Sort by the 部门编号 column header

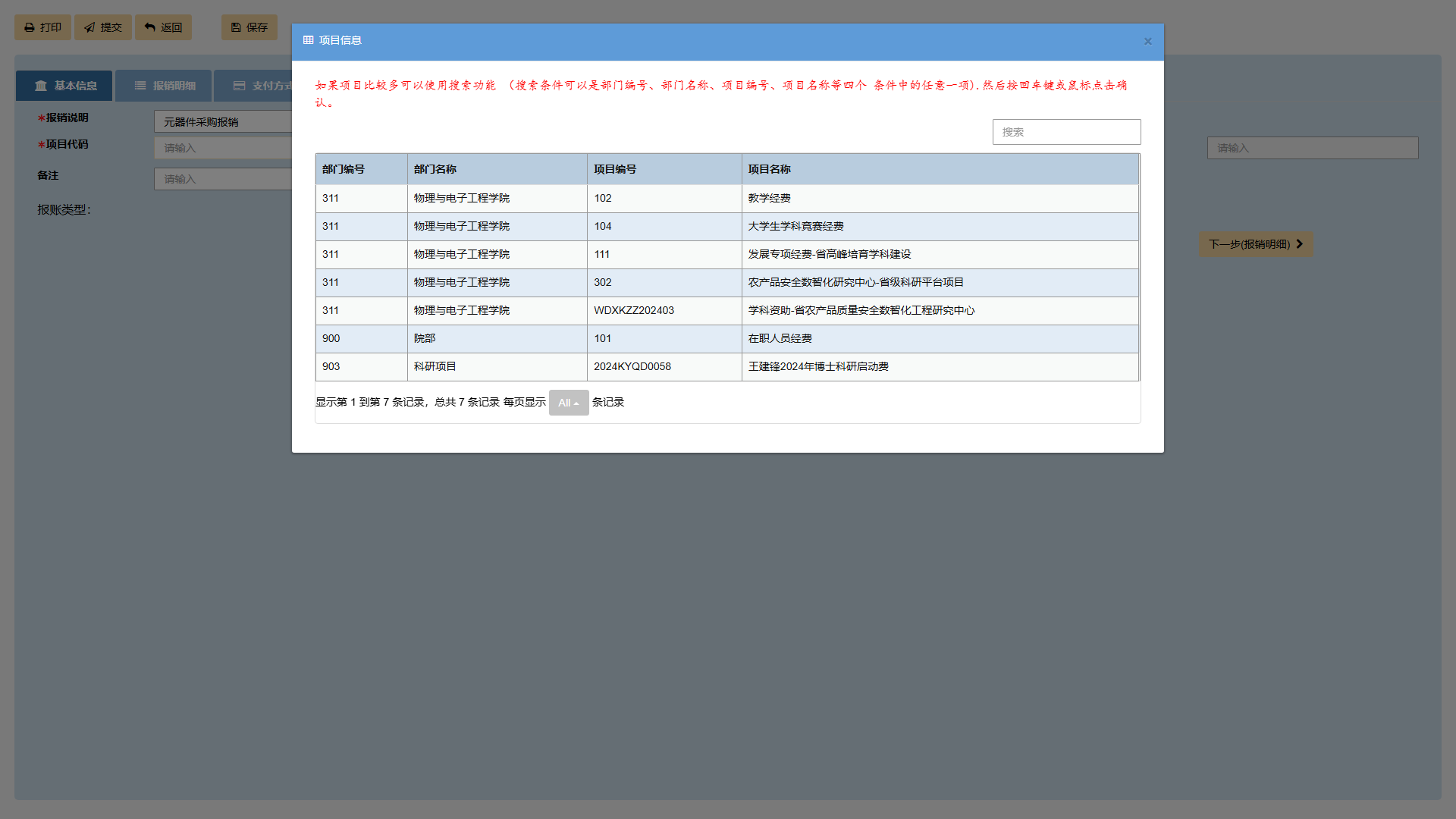pos(362,169)
